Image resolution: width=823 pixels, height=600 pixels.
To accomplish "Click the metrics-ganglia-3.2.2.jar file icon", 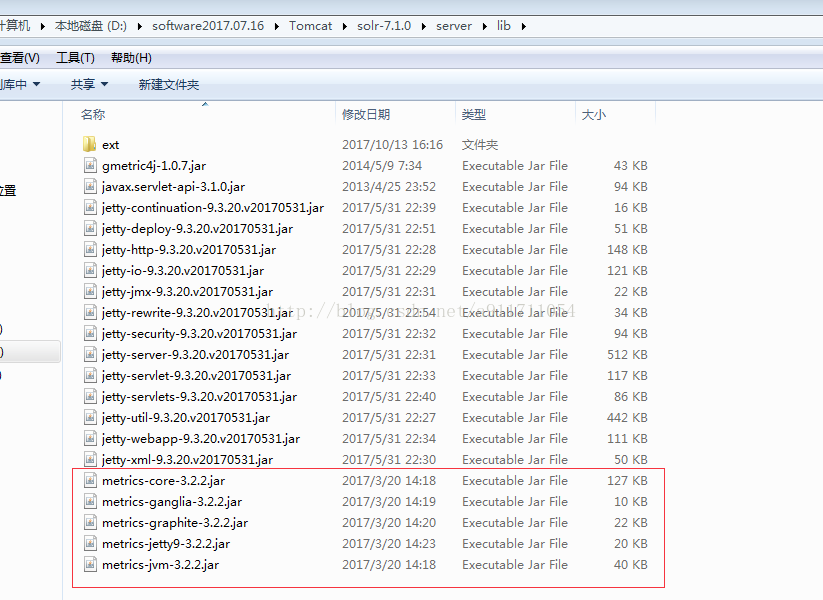I will [90, 501].
